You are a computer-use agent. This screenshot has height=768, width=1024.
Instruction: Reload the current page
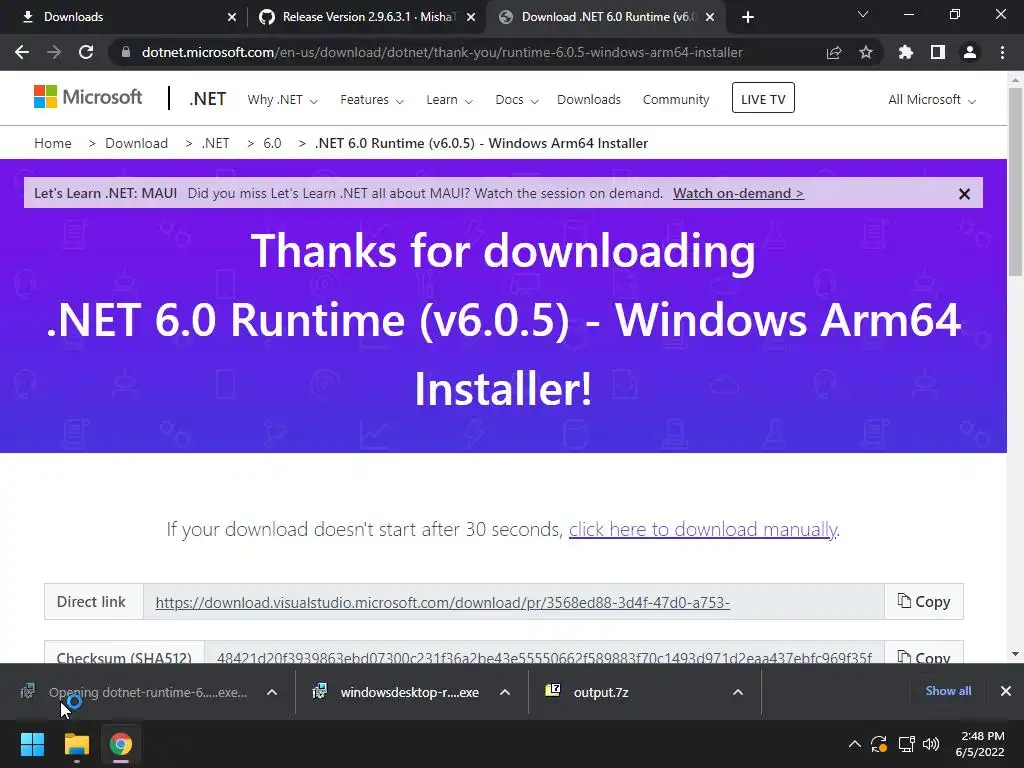(x=86, y=52)
